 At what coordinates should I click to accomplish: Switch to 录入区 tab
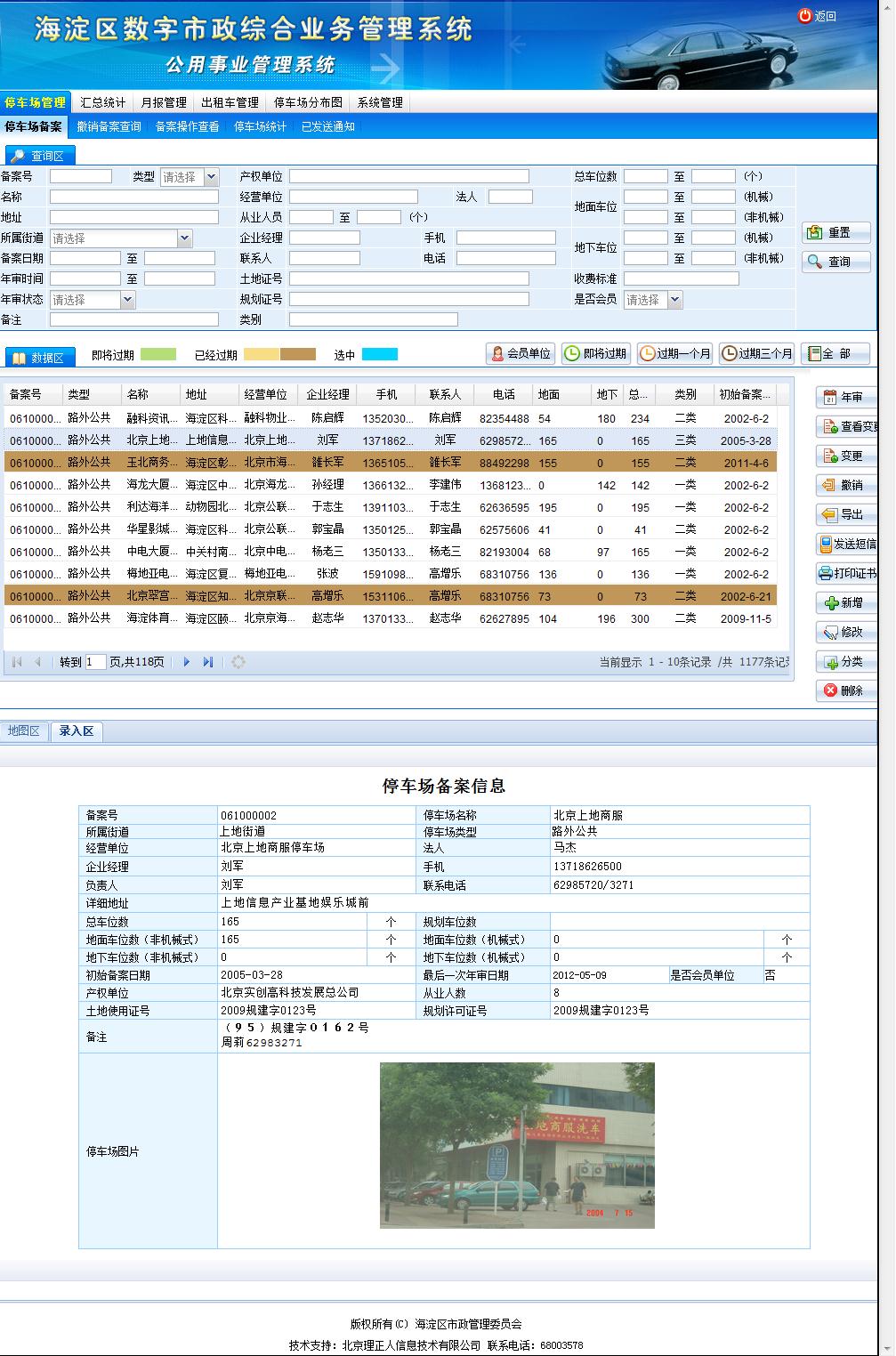pyautogui.click(x=77, y=731)
